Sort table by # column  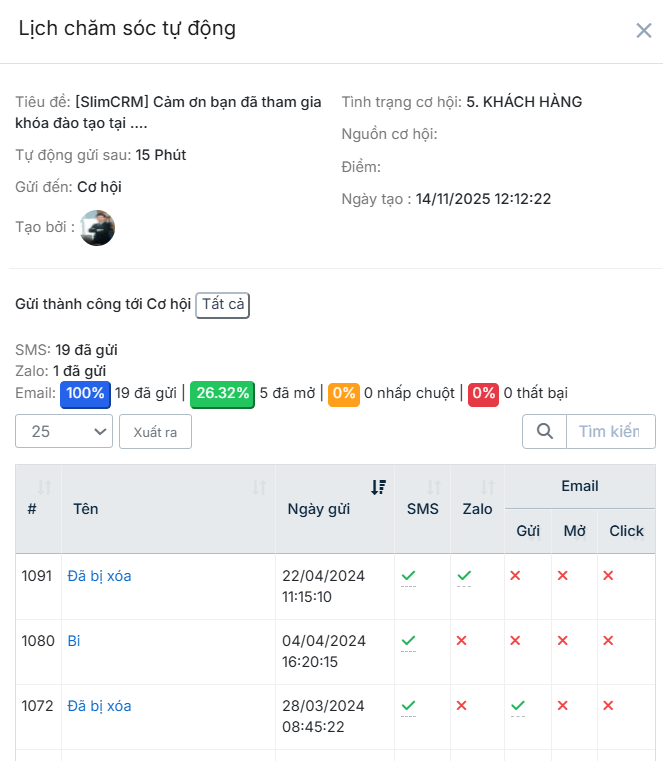click(44, 487)
